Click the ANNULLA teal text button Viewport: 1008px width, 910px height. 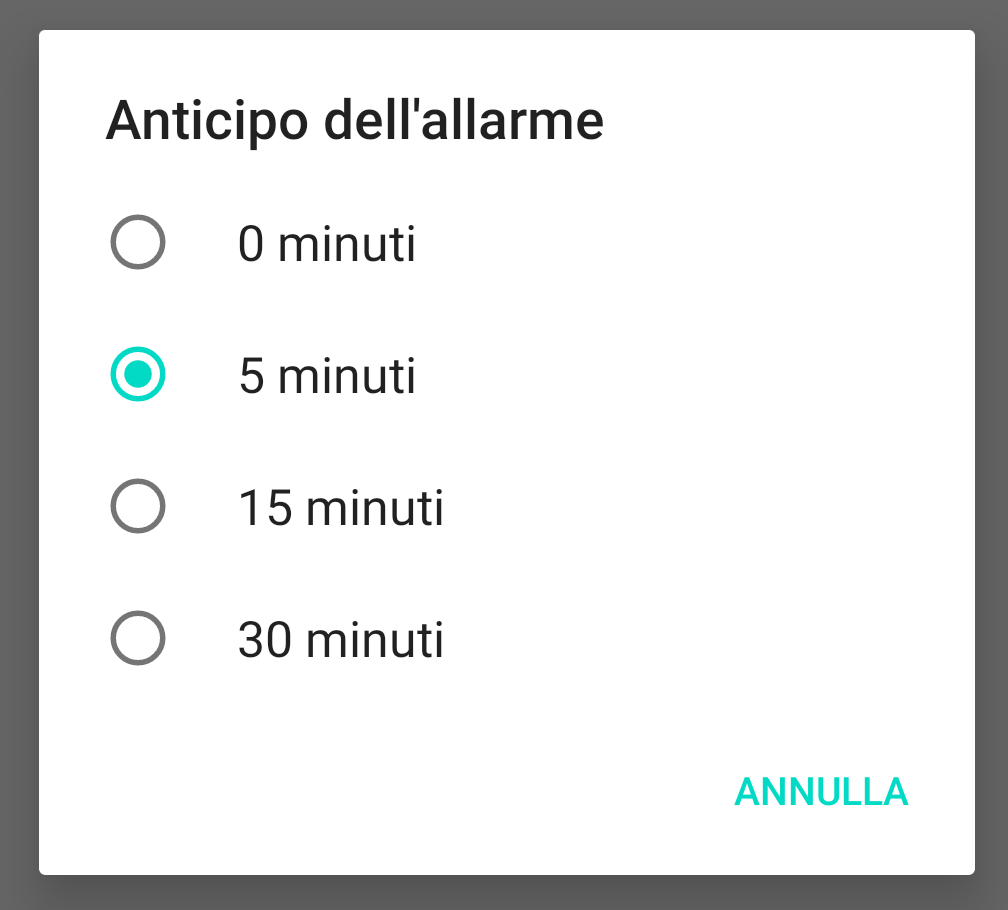[821, 792]
